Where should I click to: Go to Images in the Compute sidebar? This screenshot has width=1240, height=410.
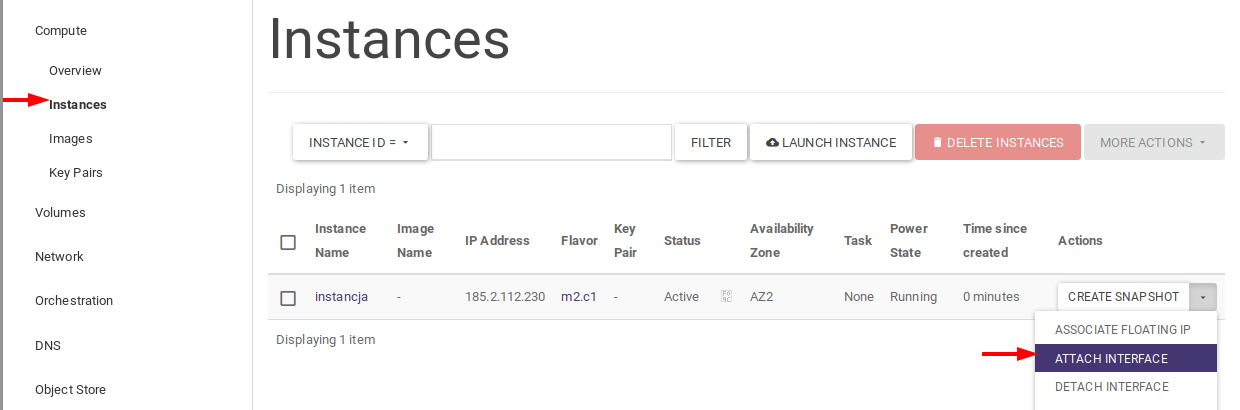[70, 139]
